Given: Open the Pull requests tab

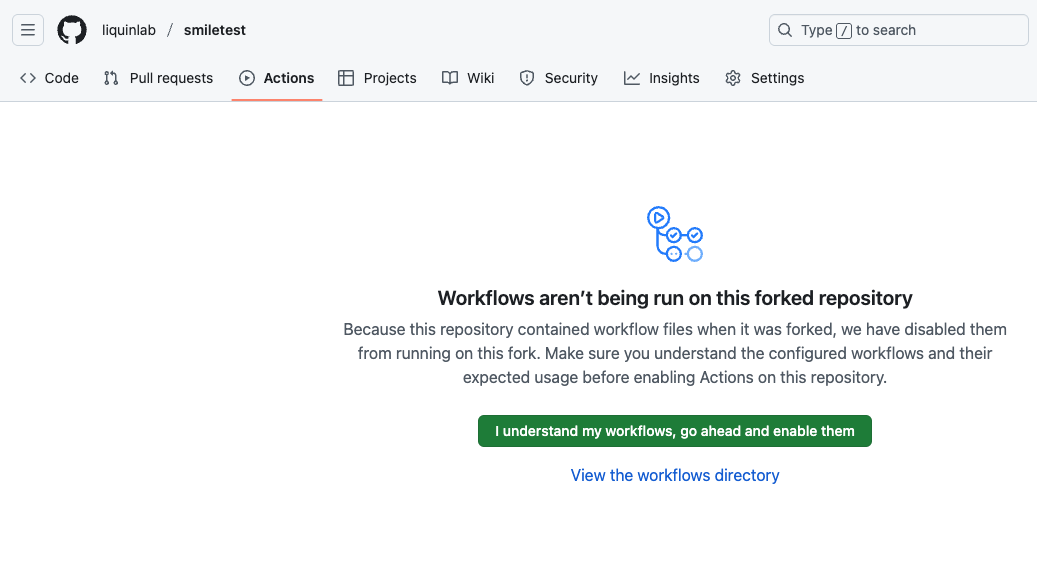Looking at the screenshot, I should click(159, 78).
